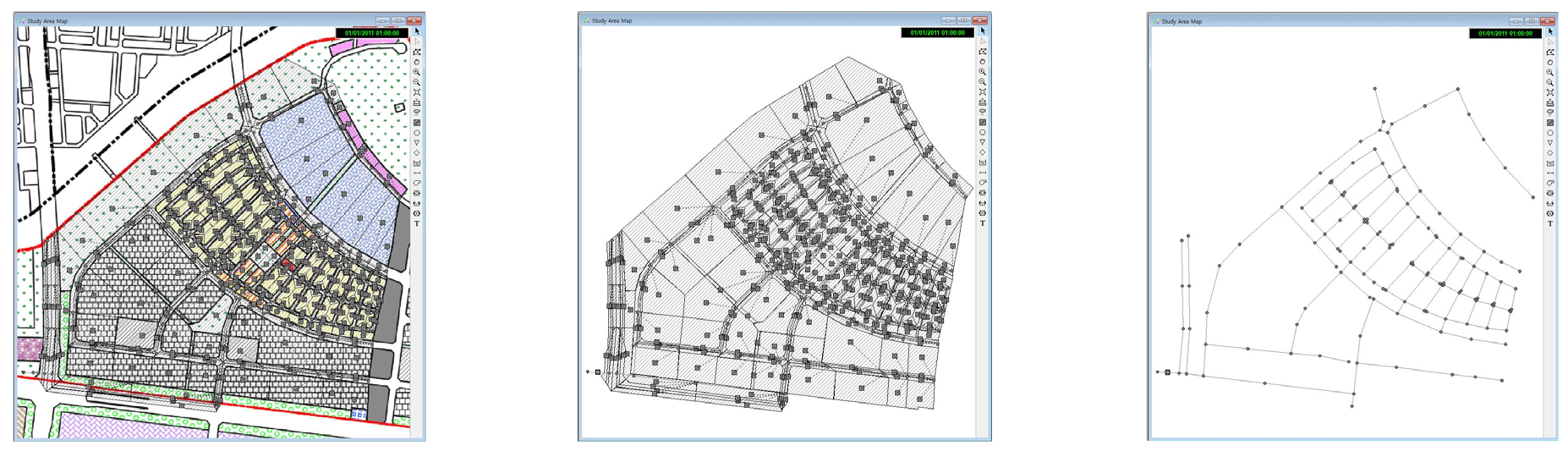The width and height of the screenshot is (1568, 451).
Task: Choose the Pan hand tool in left window
Action: (x=417, y=62)
